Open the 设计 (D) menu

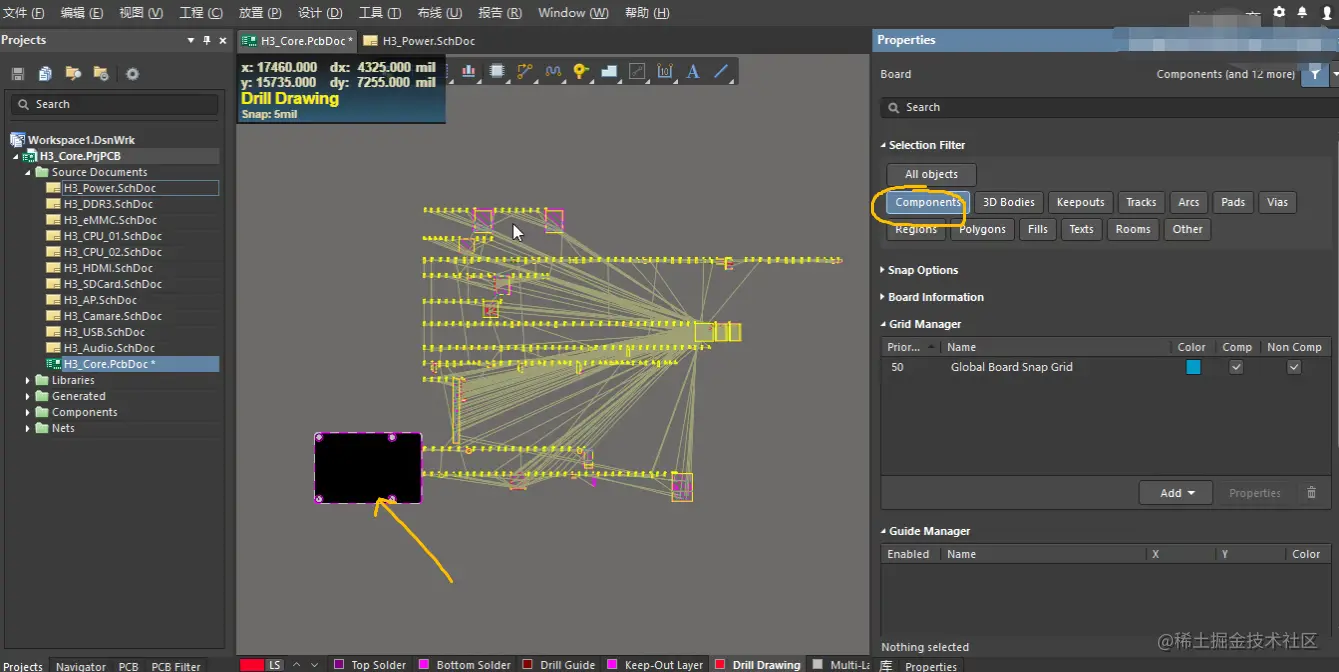(320, 13)
